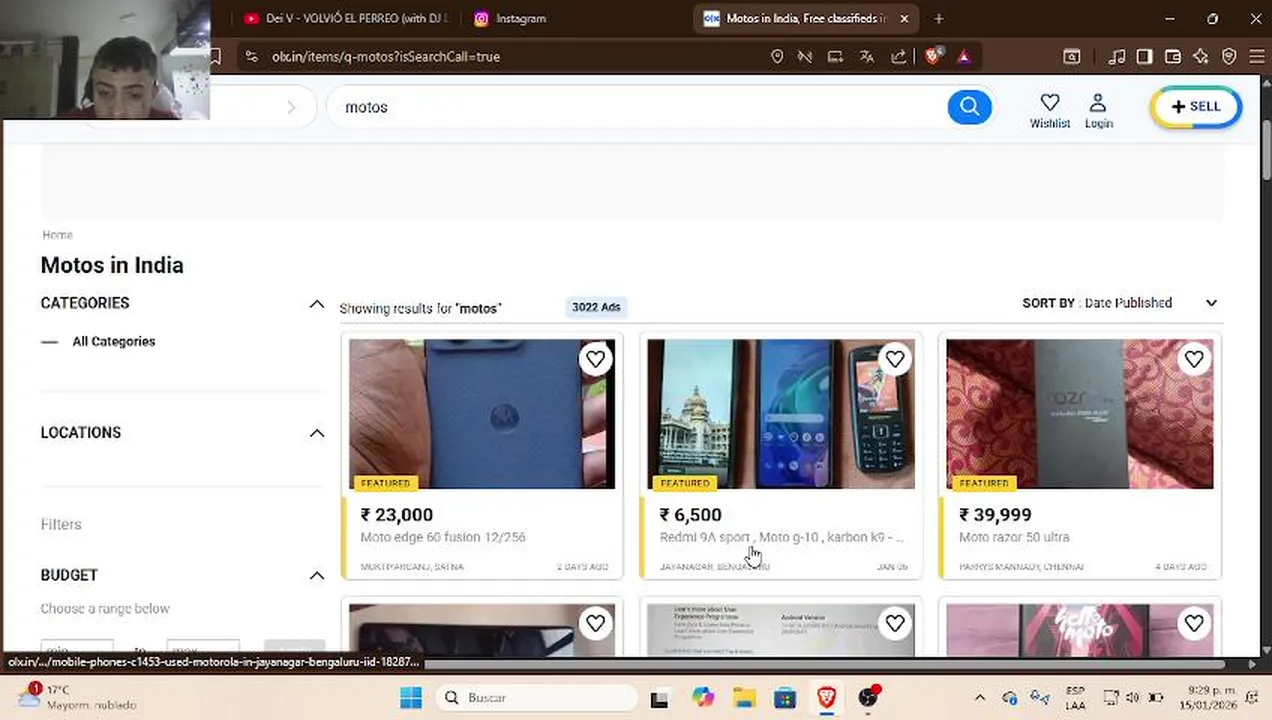Click the taskbar Buscar search box

(x=538, y=698)
